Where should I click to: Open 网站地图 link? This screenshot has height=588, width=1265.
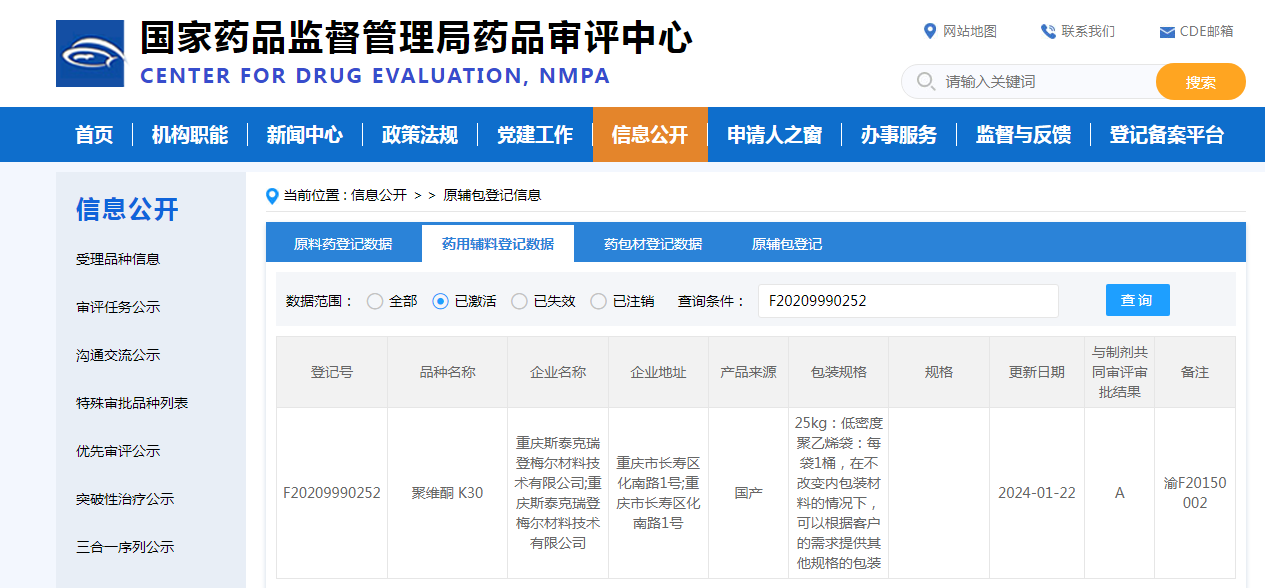point(970,31)
